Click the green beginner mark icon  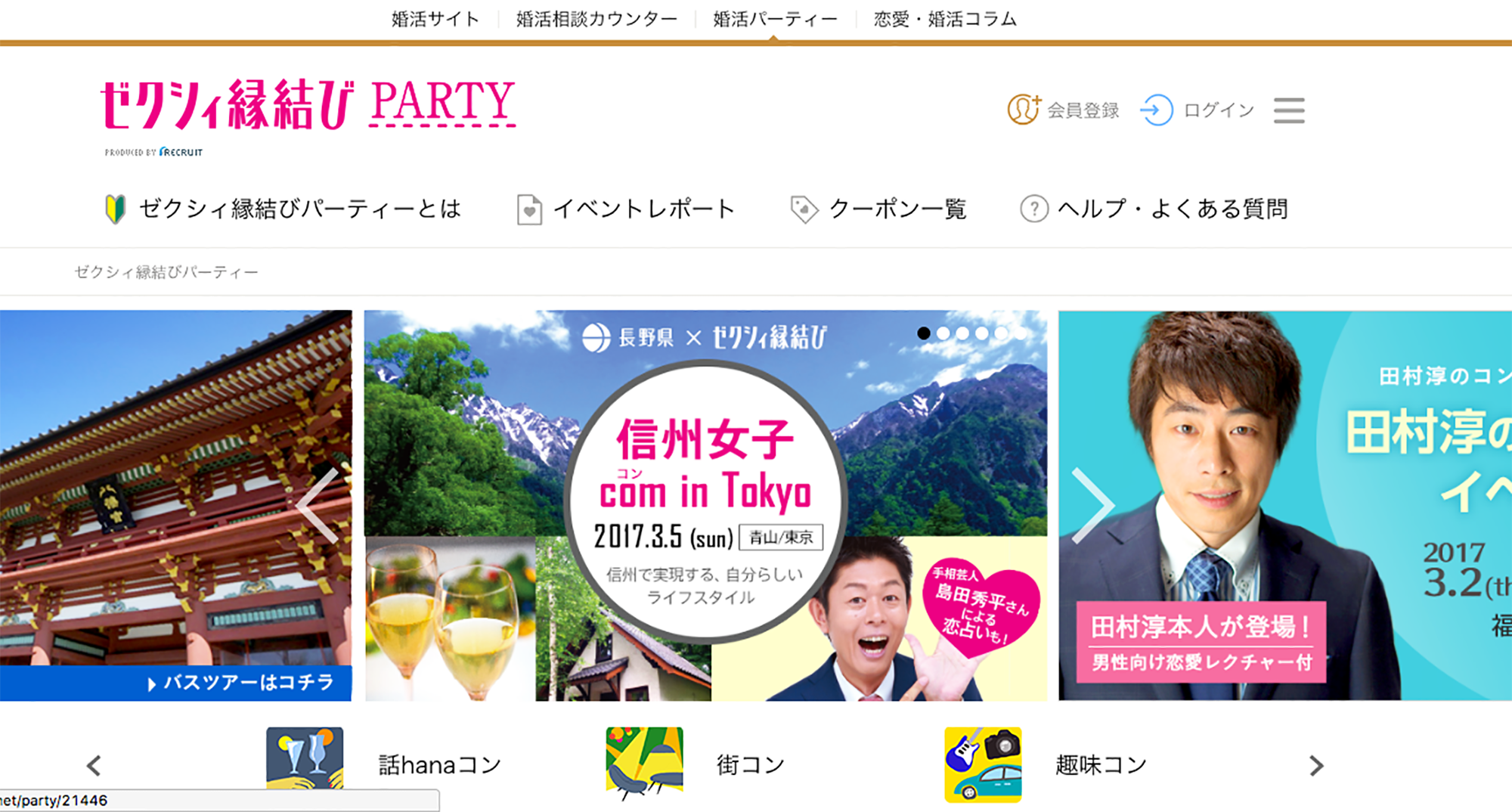[x=115, y=209]
